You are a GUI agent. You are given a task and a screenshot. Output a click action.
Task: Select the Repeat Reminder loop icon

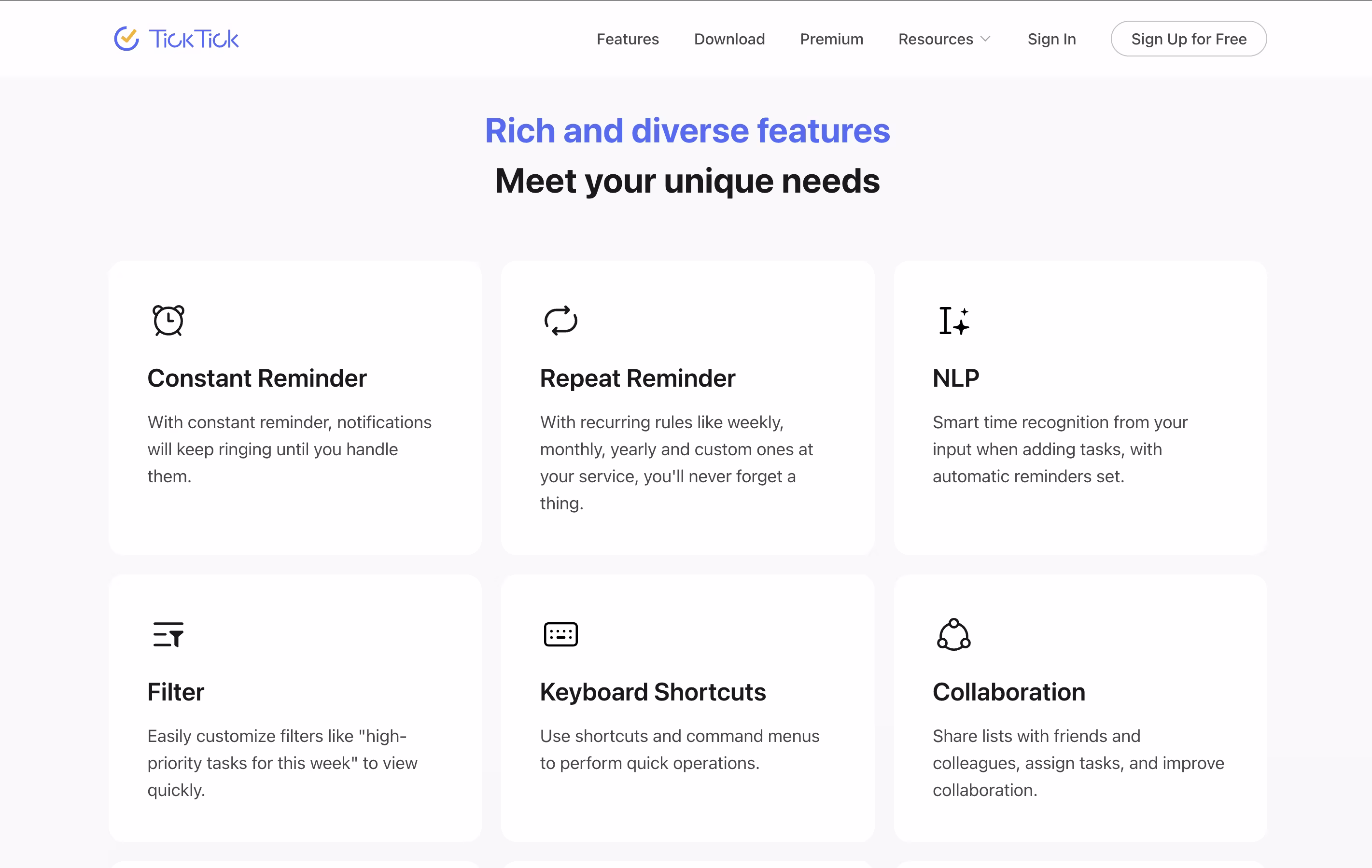tap(560, 320)
